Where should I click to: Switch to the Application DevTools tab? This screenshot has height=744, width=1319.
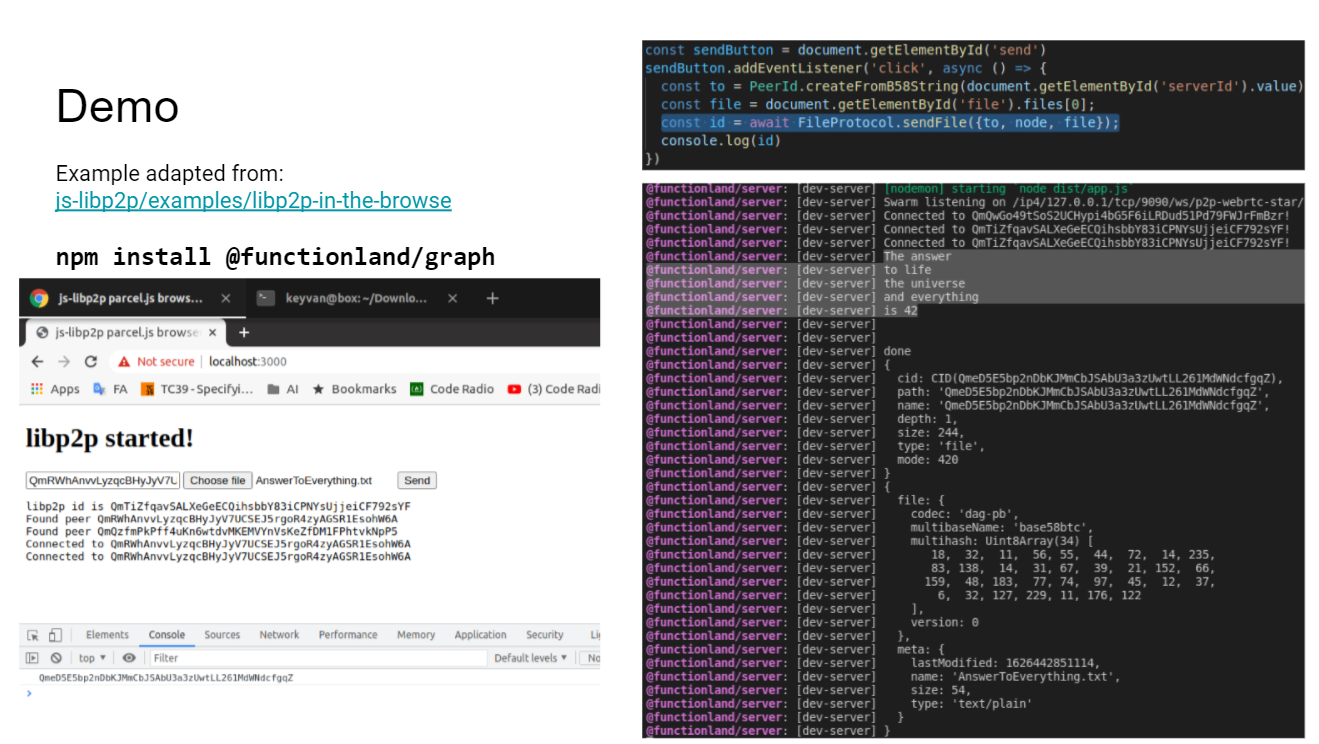(480, 635)
